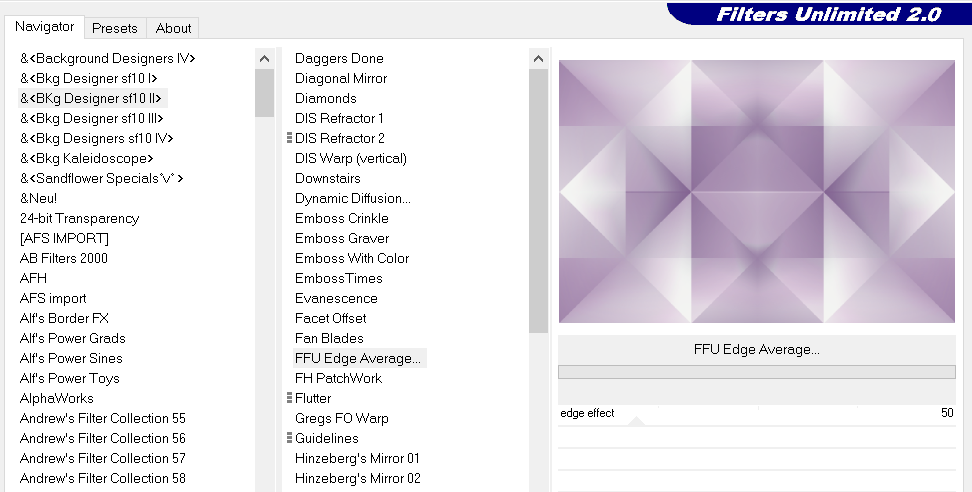Select &<Bkg Kaleidoscope> category

[87, 158]
